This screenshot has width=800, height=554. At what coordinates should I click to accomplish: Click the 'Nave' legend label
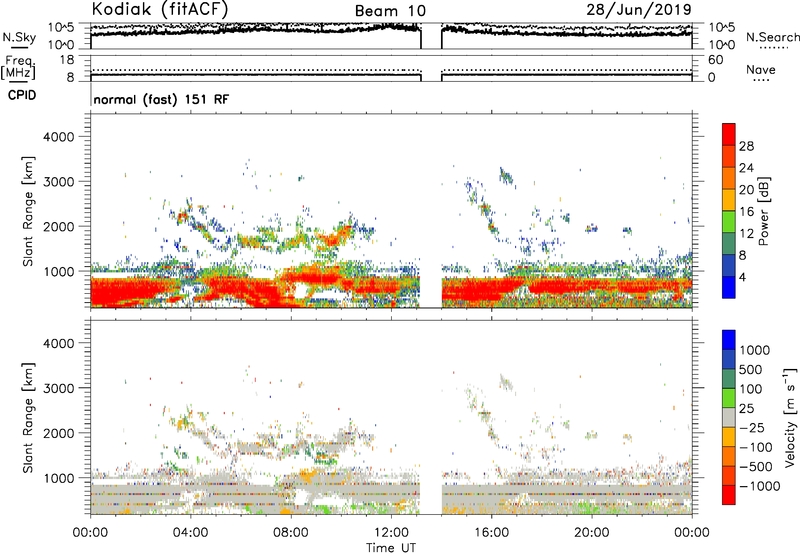coord(761,69)
